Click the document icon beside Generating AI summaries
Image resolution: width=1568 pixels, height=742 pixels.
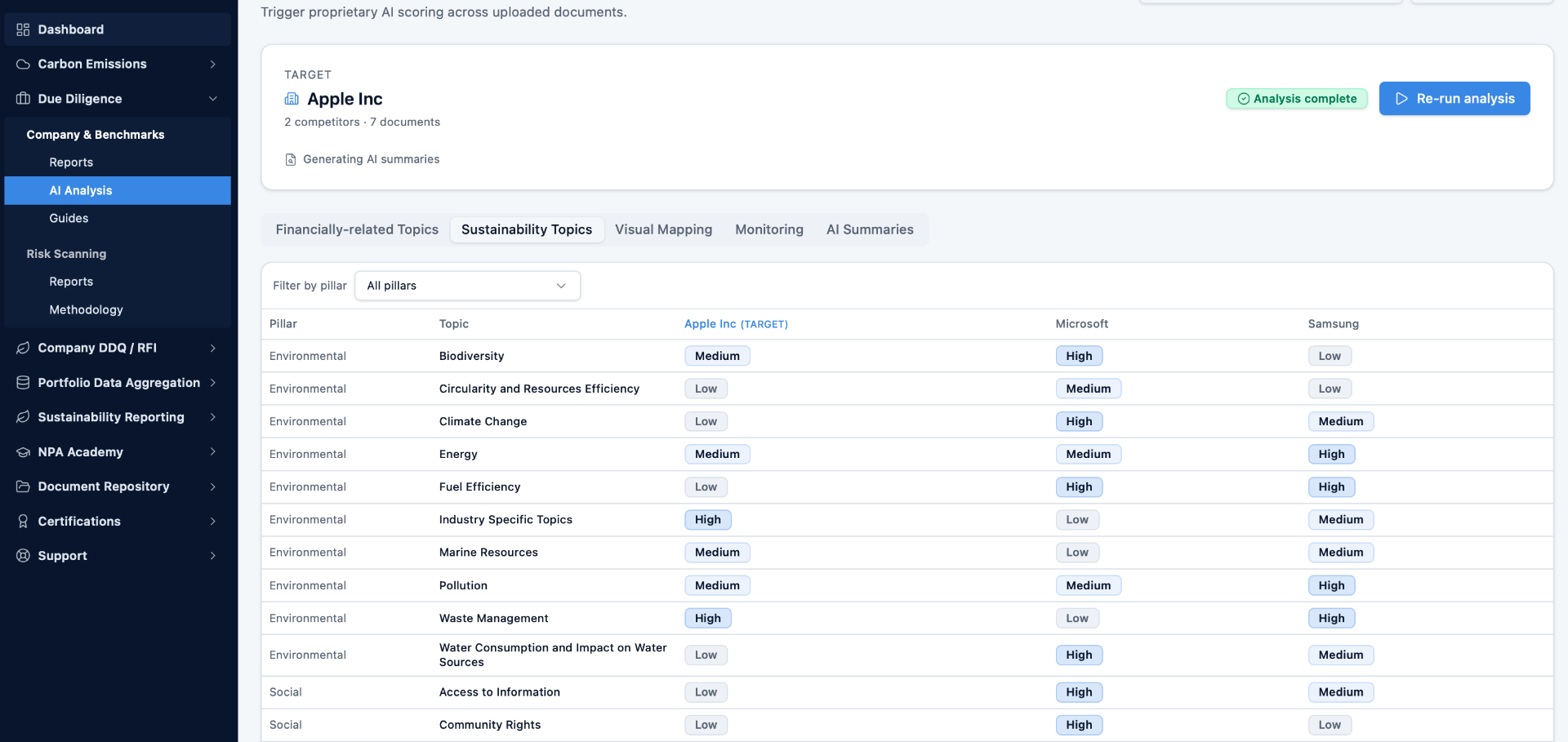(291, 159)
